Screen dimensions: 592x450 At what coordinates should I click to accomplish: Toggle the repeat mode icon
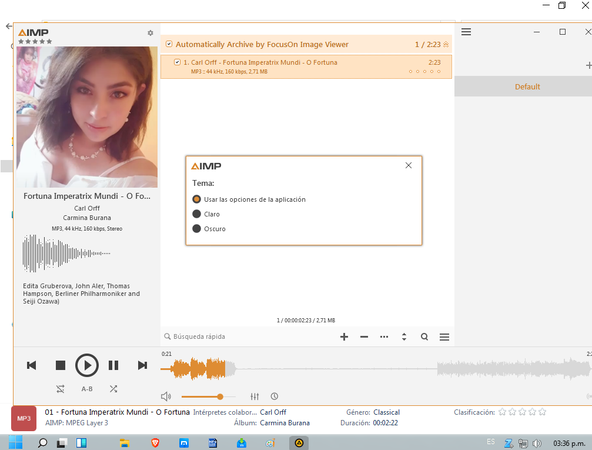coord(60,389)
